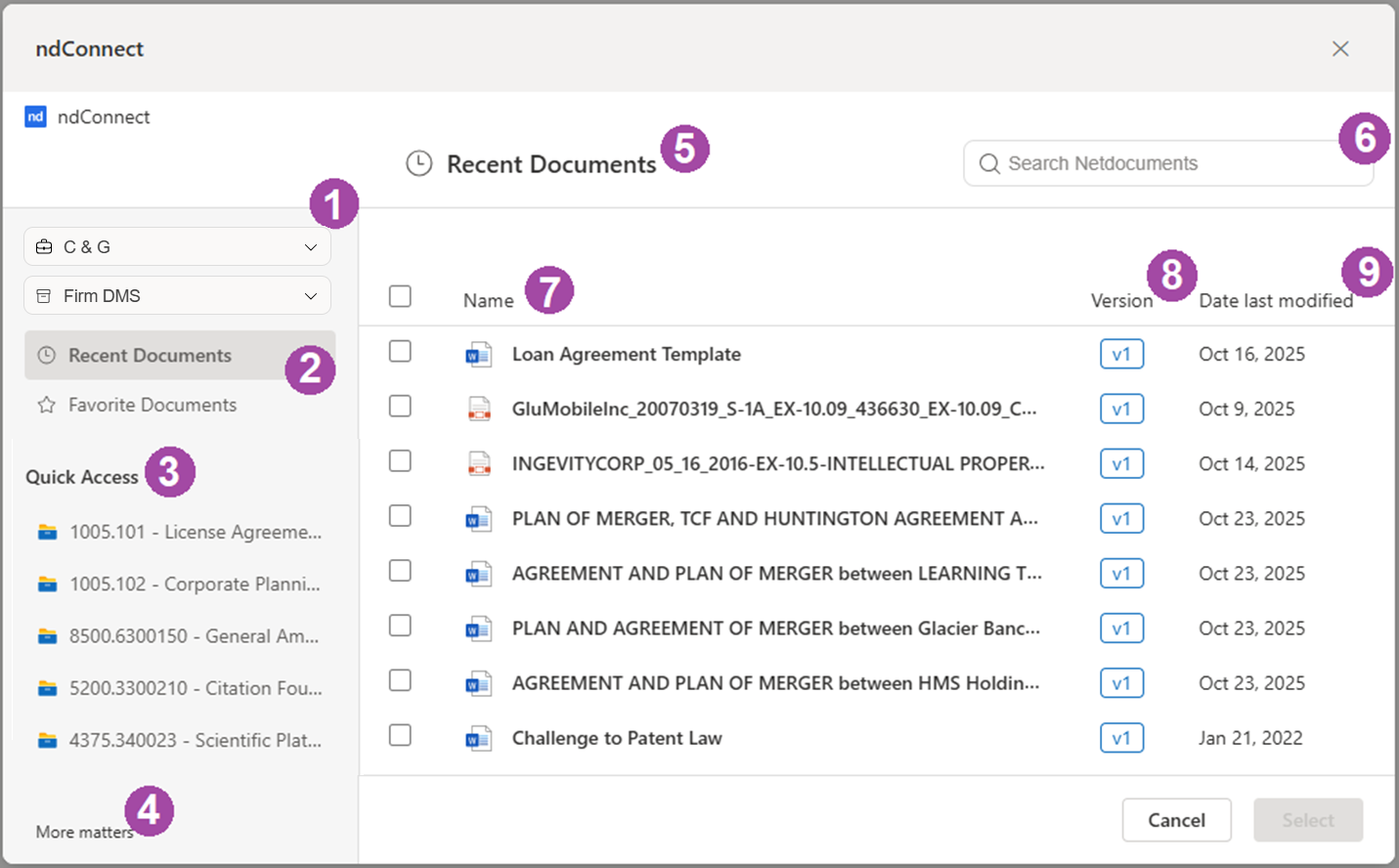The width and height of the screenshot is (1399, 868).
Task: Open the 4375.340023 - Scientific Plat matter
Action: (x=180, y=740)
